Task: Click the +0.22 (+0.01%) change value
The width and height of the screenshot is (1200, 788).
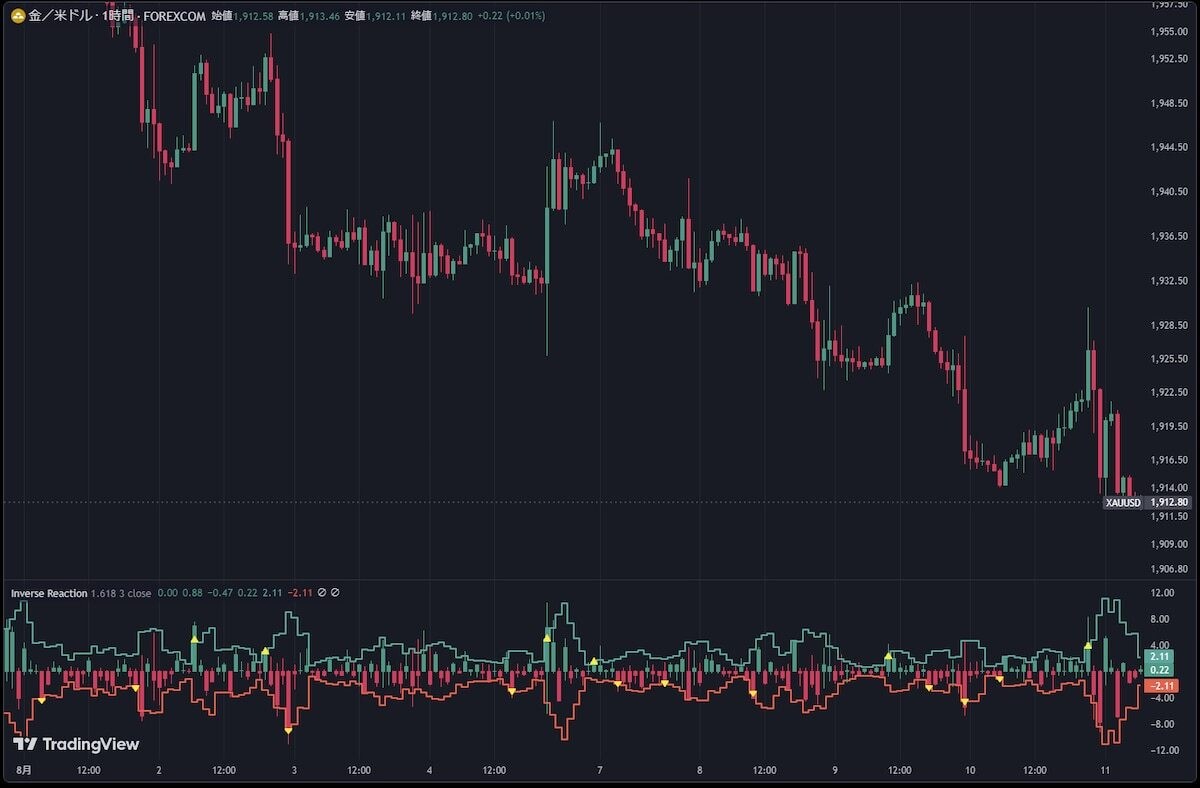Action: pyautogui.click(x=511, y=16)
